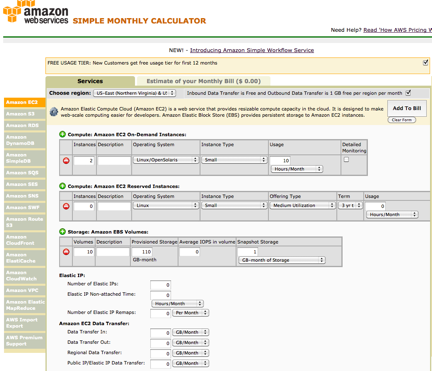Click the Data Transfer Out value field

(x=160, y=343)
